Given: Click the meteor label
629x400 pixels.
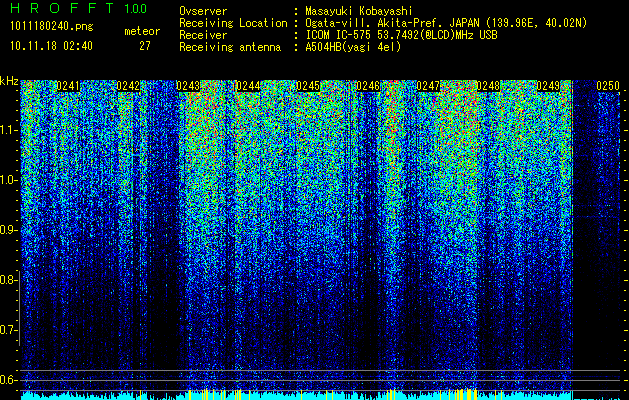Looking at the screenshot, I should (142, 31).
